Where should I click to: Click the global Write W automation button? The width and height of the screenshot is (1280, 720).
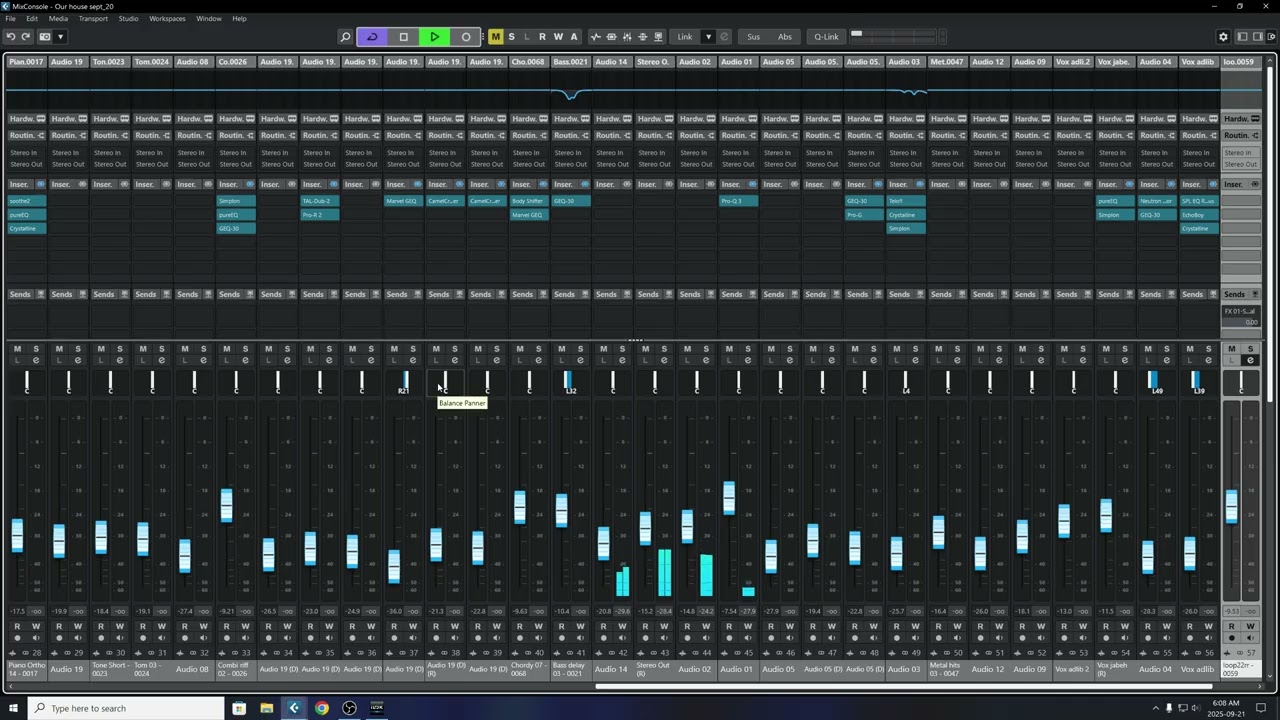tap(557, 37)
